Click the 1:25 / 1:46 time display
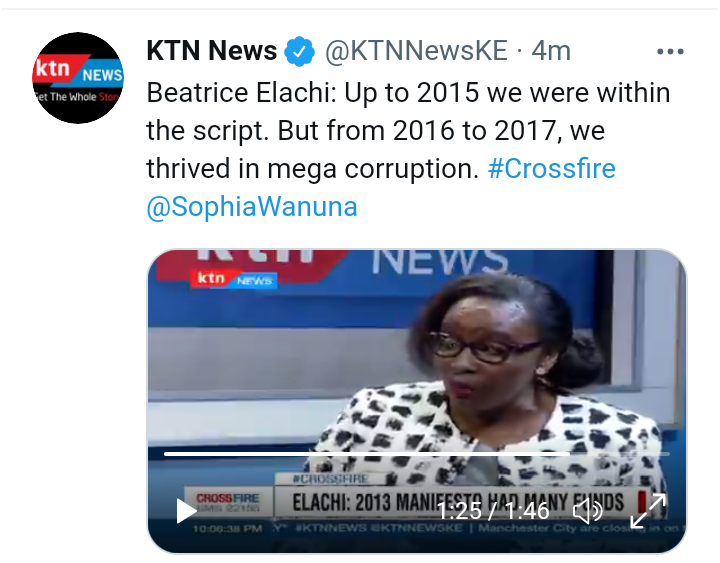This screenshot has width=720, height=563. pos(493,511)
